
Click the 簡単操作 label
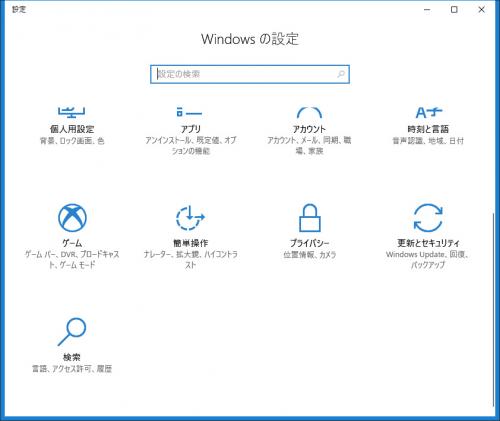point(191,243)
